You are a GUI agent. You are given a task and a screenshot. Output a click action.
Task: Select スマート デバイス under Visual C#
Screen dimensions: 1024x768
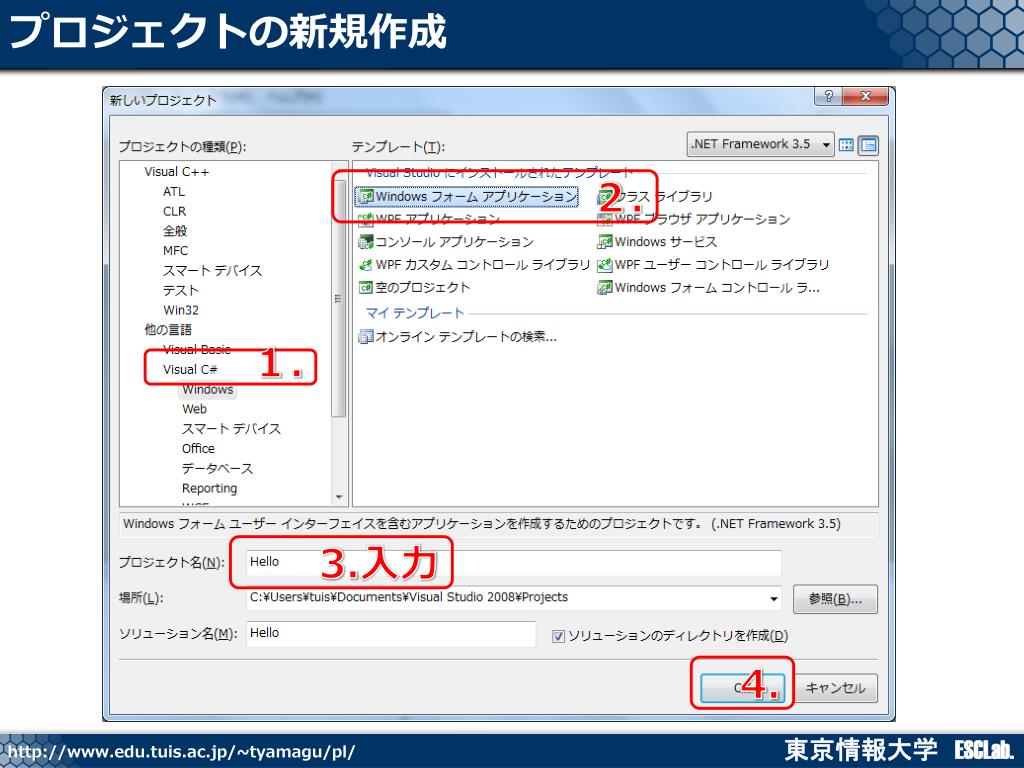click(x=231, y=429)
